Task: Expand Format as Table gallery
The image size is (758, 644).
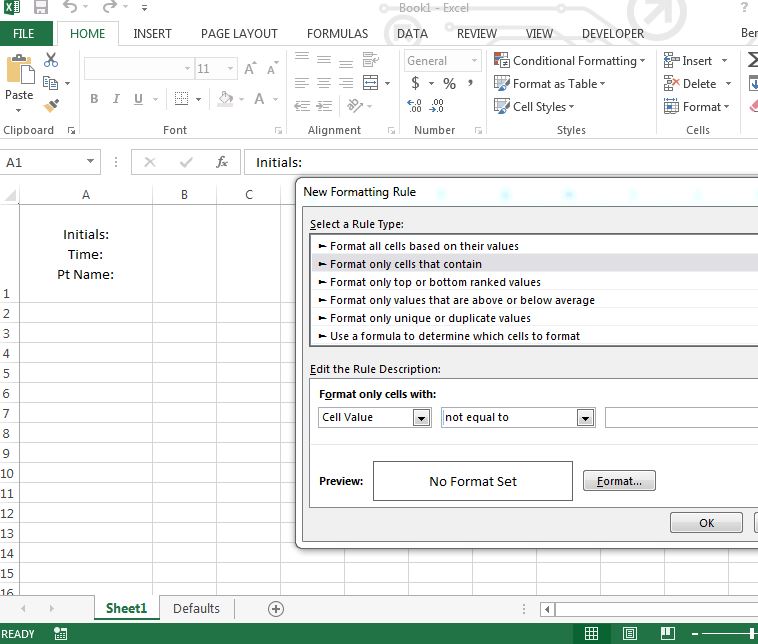Action: click(550, 84)
